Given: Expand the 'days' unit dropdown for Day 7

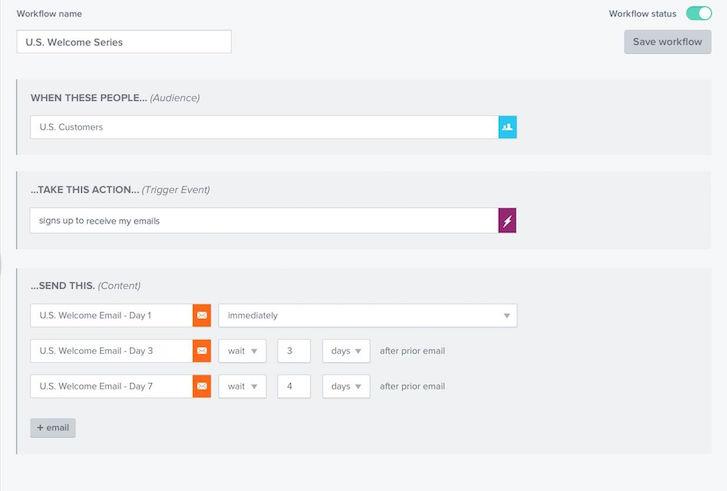Looking at the screenshot, I should point(346,386).
